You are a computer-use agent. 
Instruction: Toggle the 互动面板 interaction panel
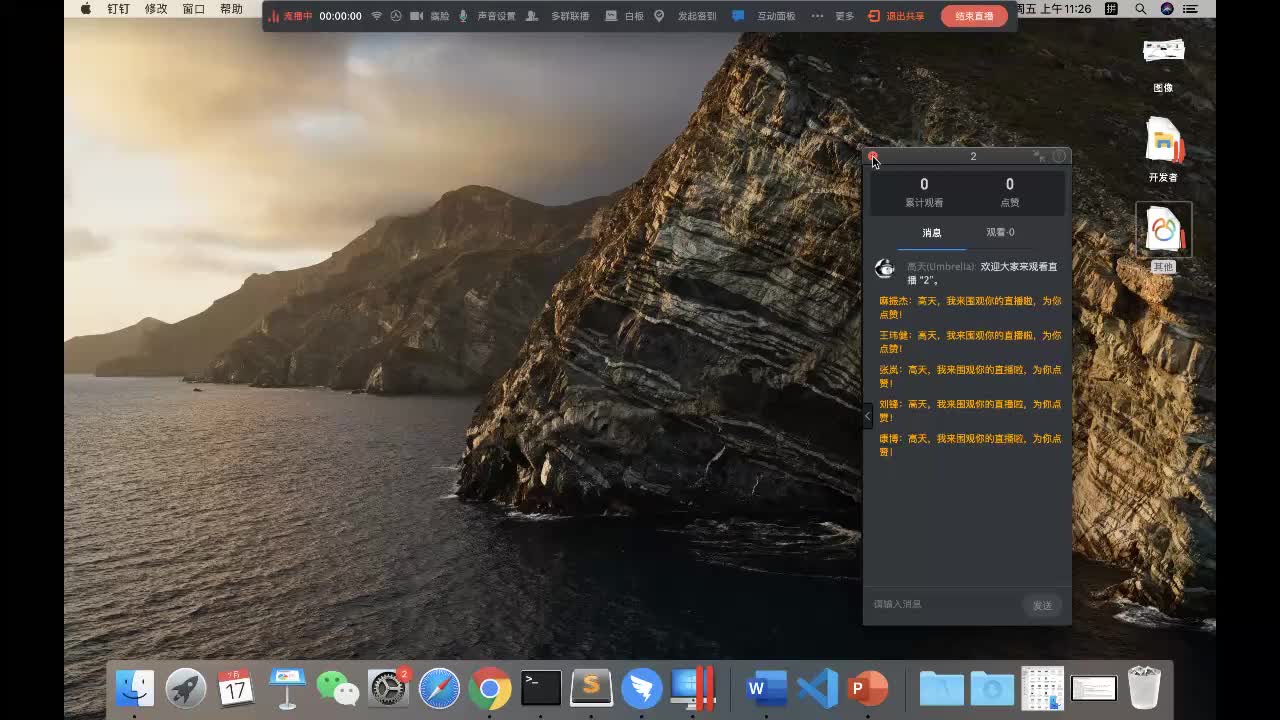point(764,16)
